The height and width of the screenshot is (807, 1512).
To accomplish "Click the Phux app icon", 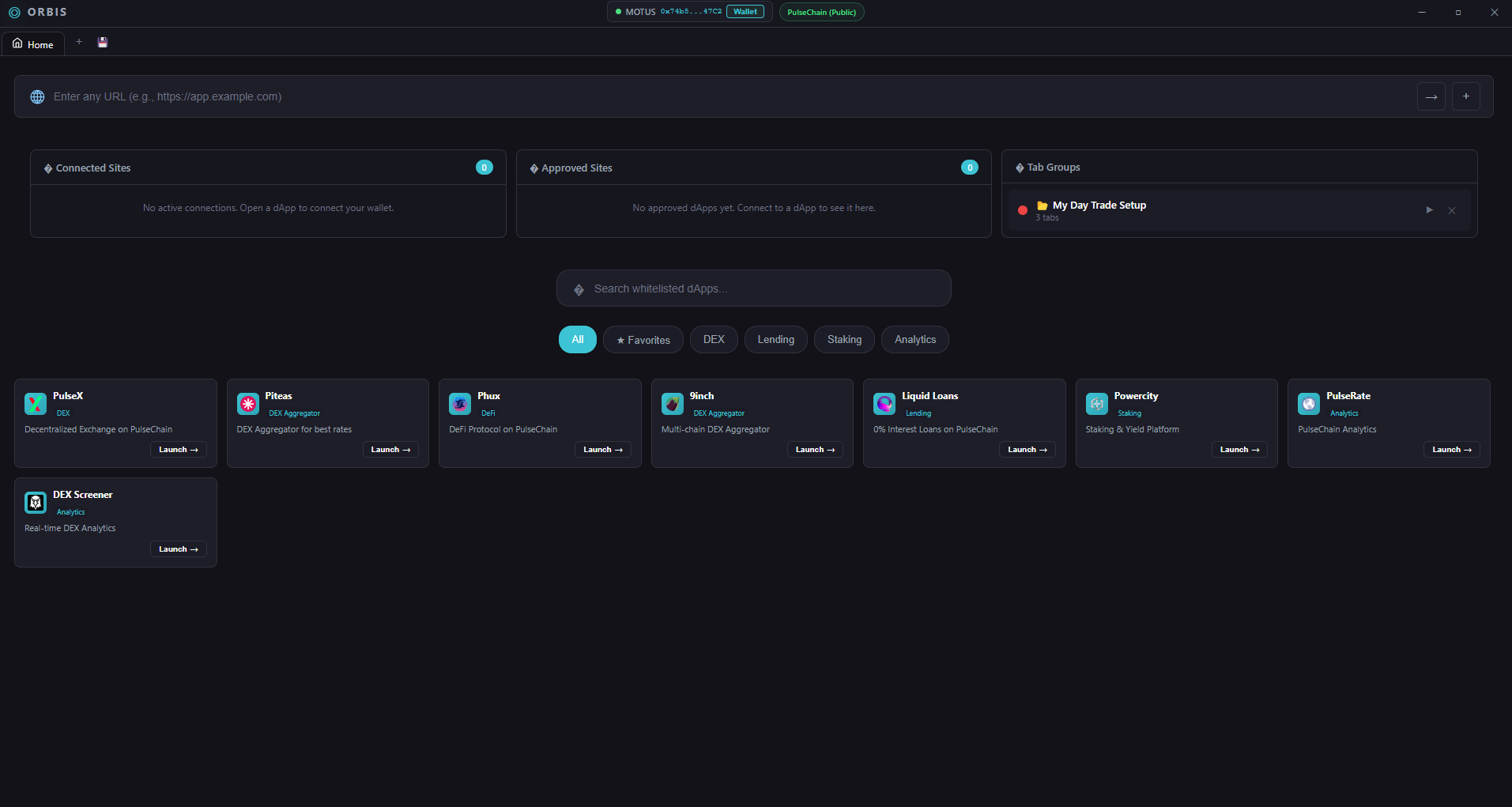I will click(460, 404).
